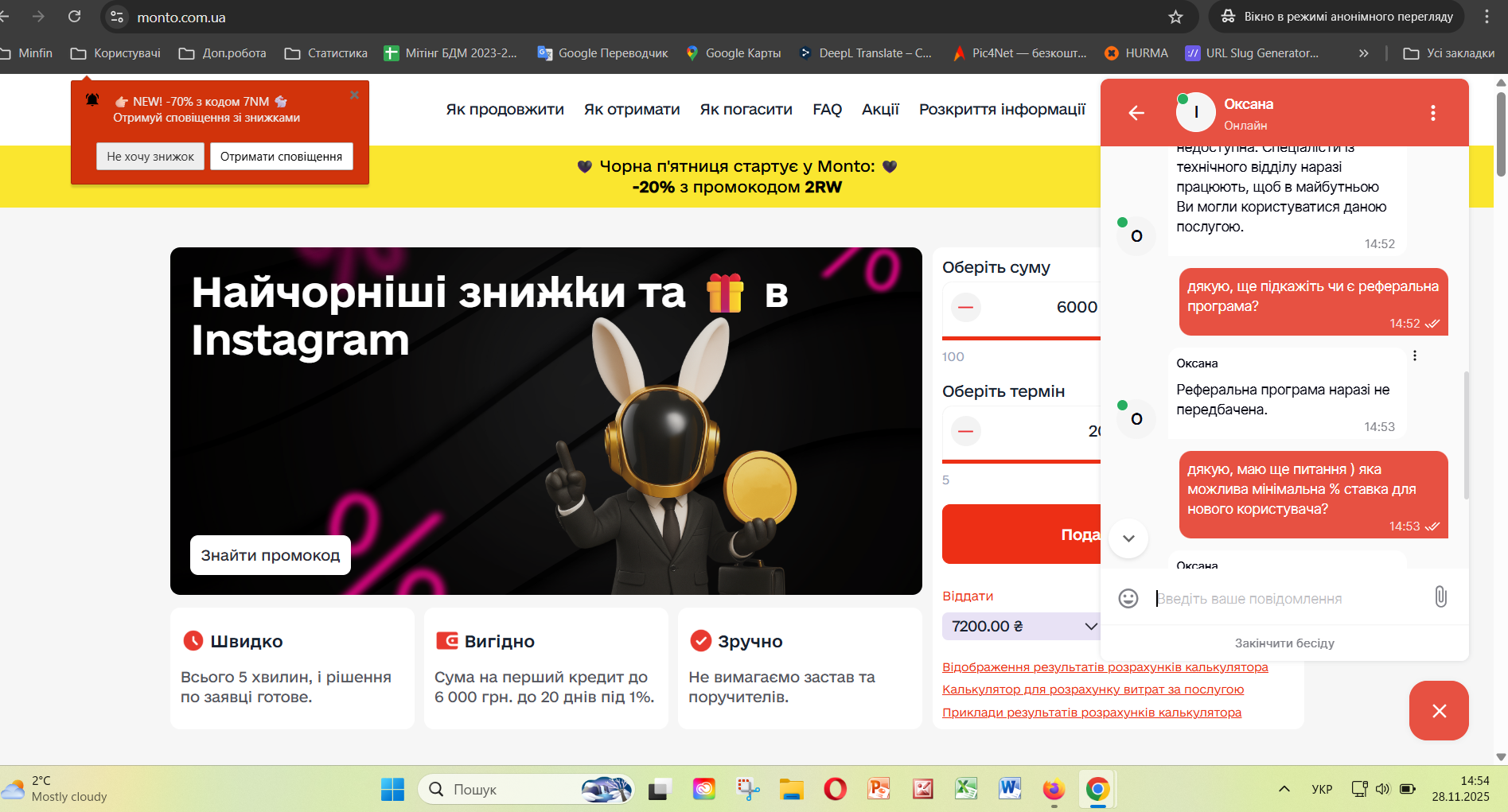Open PowerPoint from taskbar
The height and width of the screenshot is (812, 1508).
pos(879,789)
